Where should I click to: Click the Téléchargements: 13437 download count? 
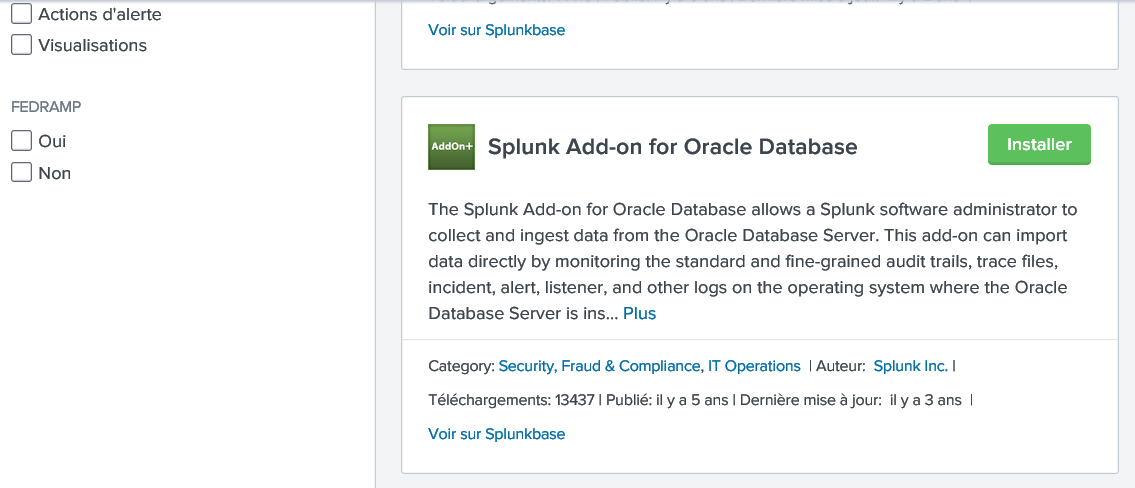511,400
